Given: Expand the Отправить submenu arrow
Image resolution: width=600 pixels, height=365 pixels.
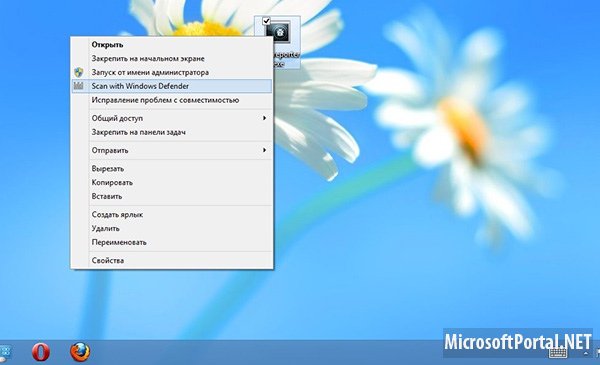Looking at the screenshot, I should pyautogui.click(x=264, y=150).
